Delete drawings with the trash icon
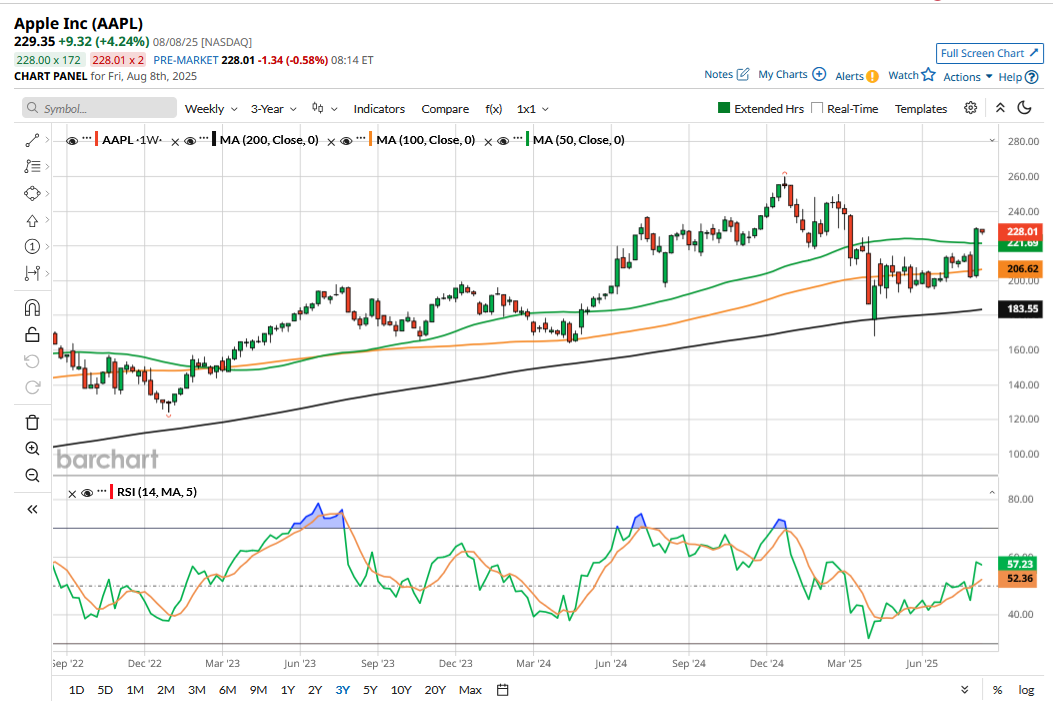Viewport: 1053px width, 712px height. [x=32, y=422]
